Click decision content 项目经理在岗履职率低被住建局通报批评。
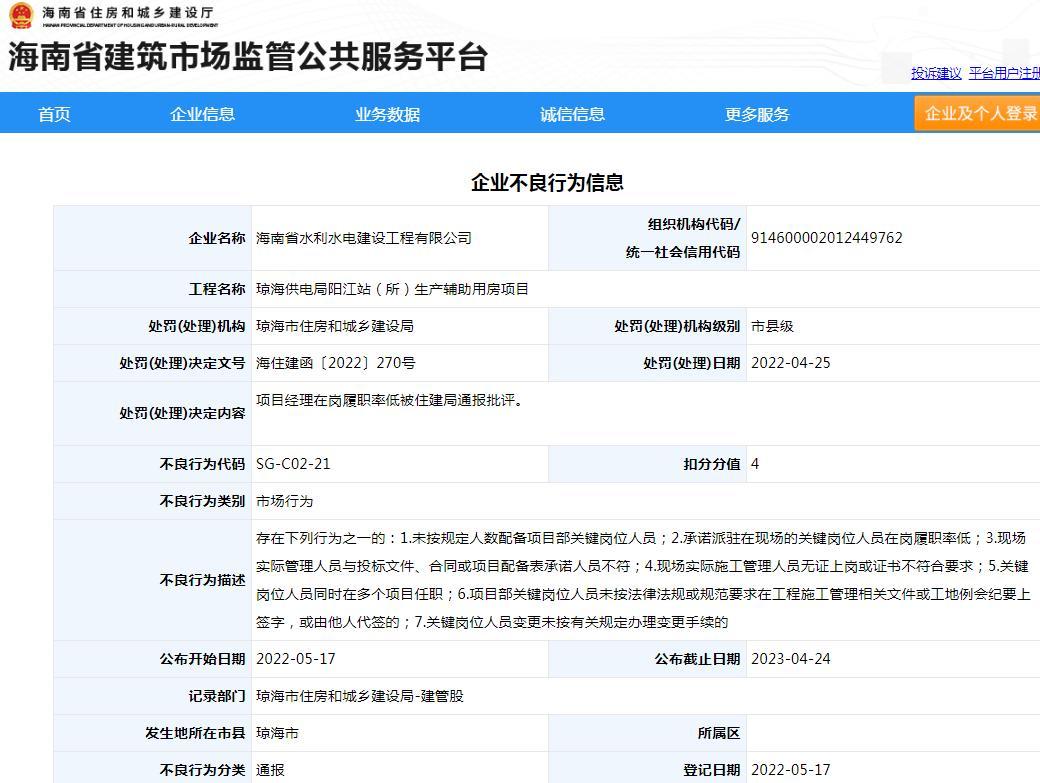 pyautogui.click(x=389, y=400)
